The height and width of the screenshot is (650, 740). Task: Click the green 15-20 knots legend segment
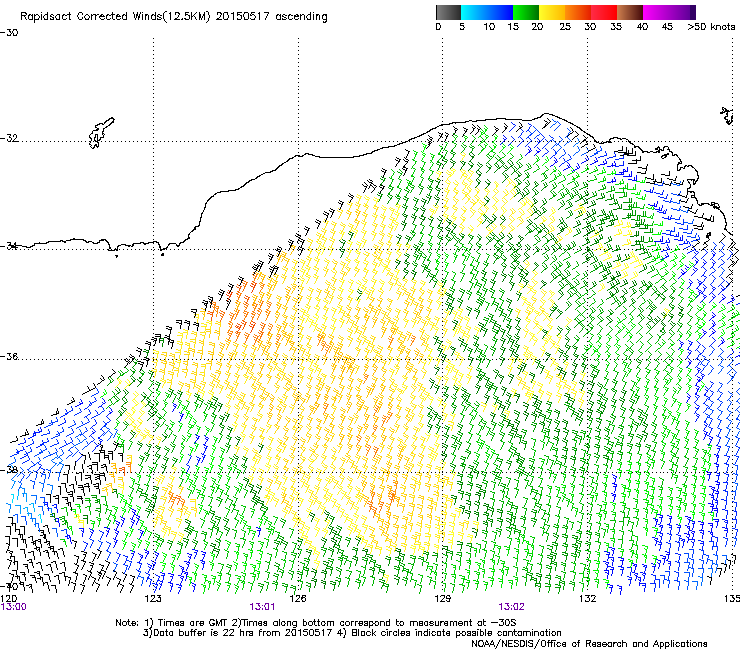pyautogui.click(x=526, y=12)
